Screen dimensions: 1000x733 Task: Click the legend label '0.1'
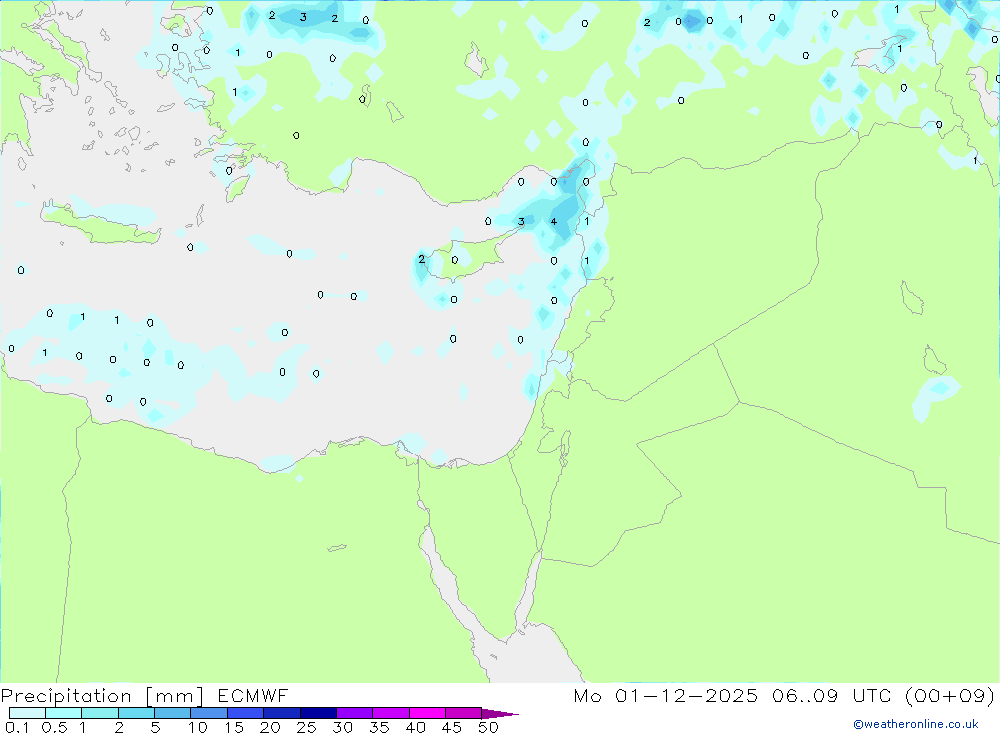[17, 727]
